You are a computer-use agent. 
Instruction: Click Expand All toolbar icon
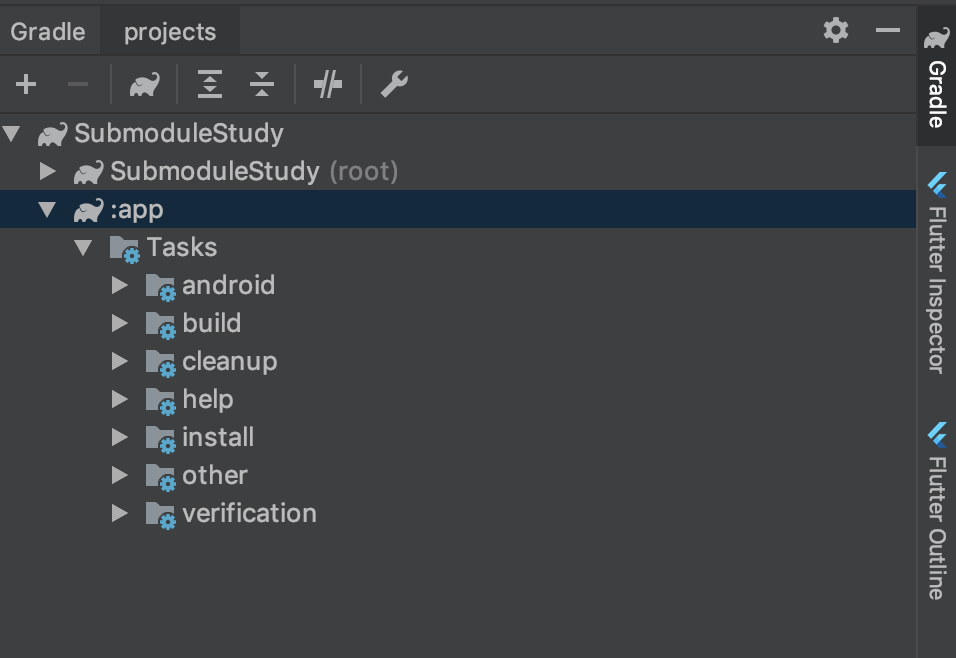210,84
